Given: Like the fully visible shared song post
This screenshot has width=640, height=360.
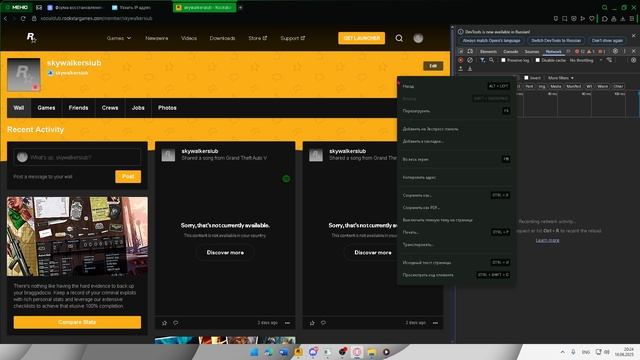Looking at the screenshot, I should point(164,323).
